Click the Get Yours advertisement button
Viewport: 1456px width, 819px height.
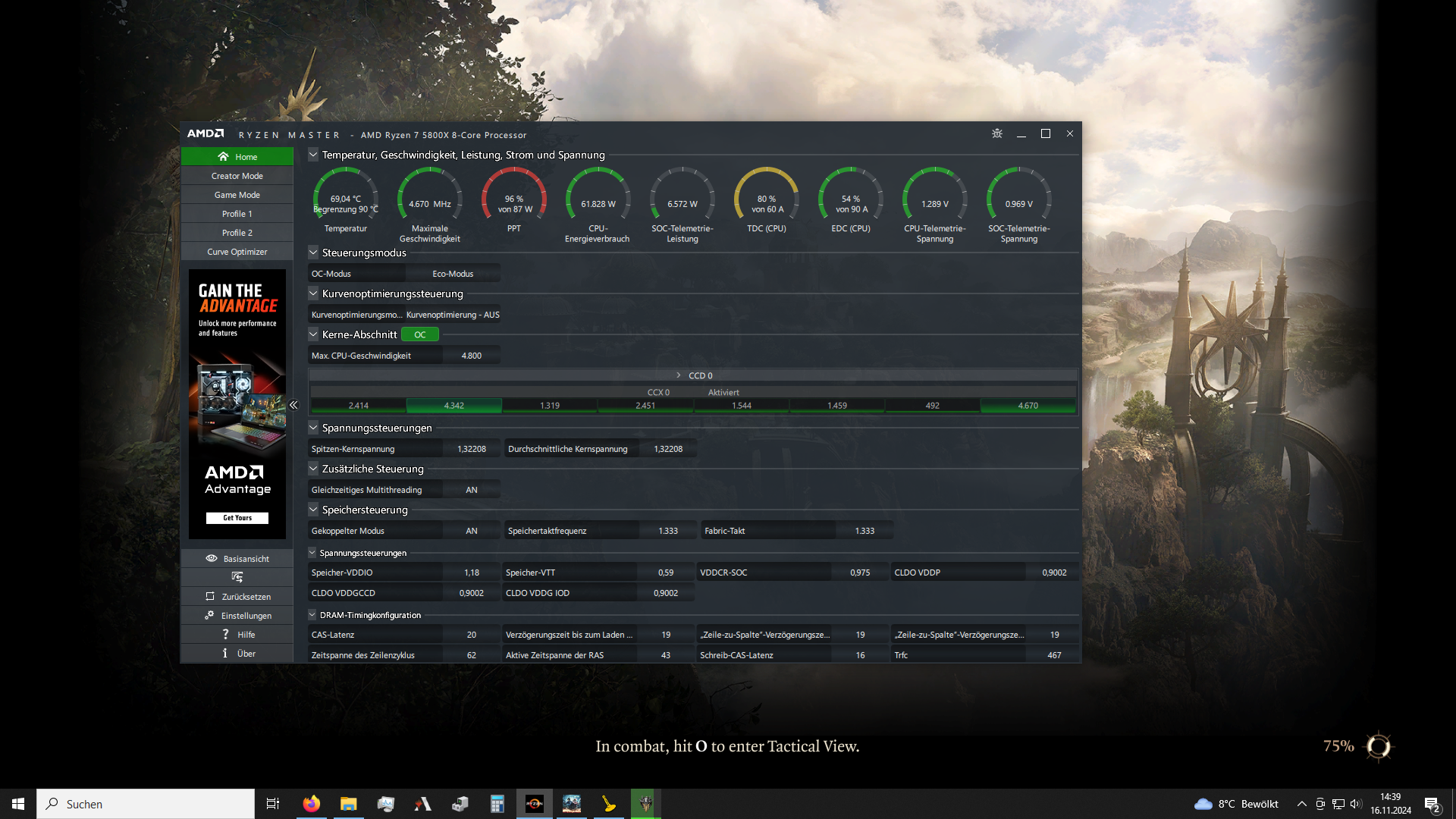point(237,518)
